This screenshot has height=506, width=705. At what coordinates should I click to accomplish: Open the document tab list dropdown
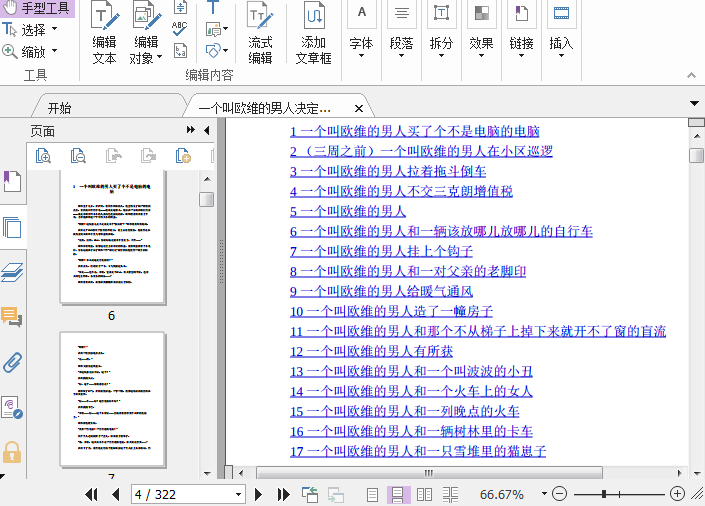pos(694,103)
